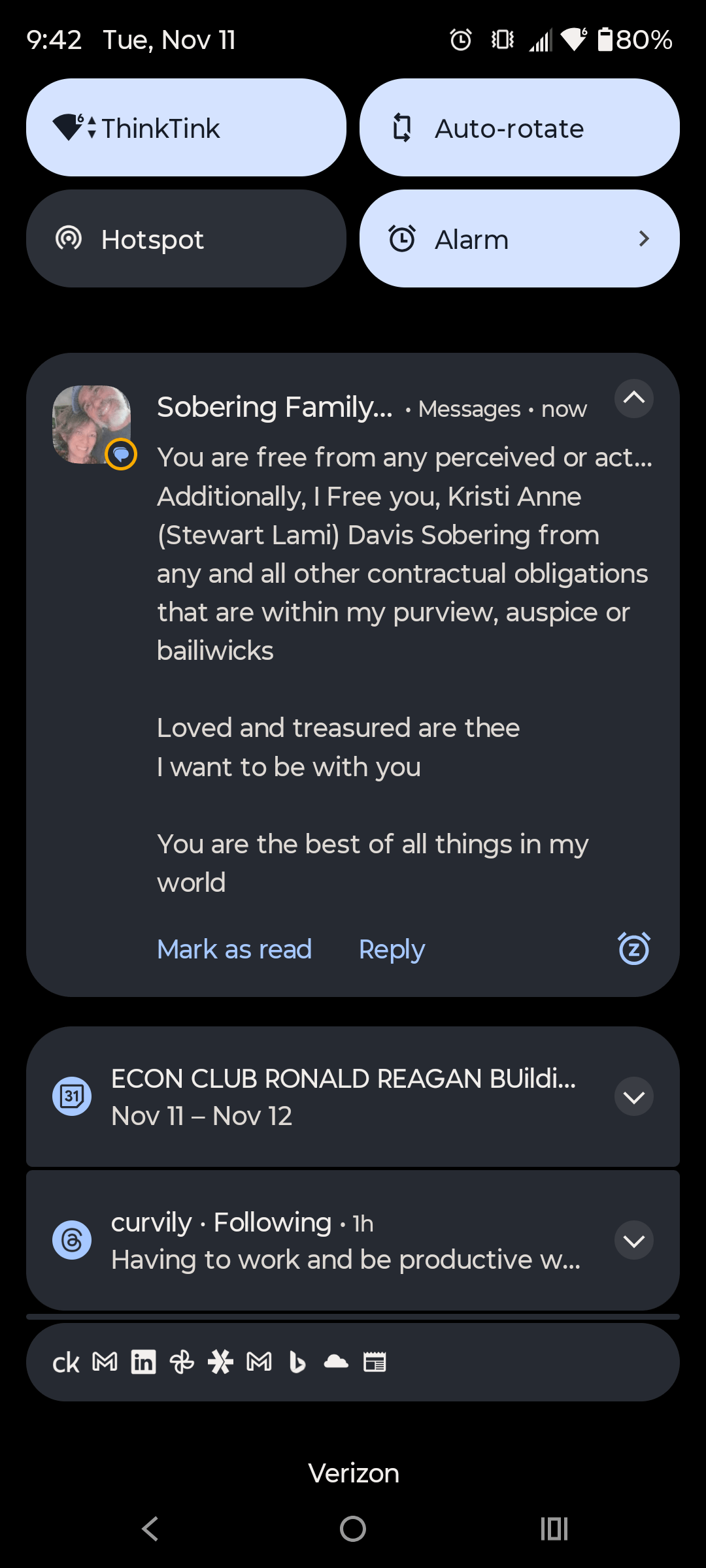Image resolution: width=706 pixels, height=1568 pixels.
Task: Tap the cloud notification icon
Action: pyautogui.click(x=336, y=1362)
